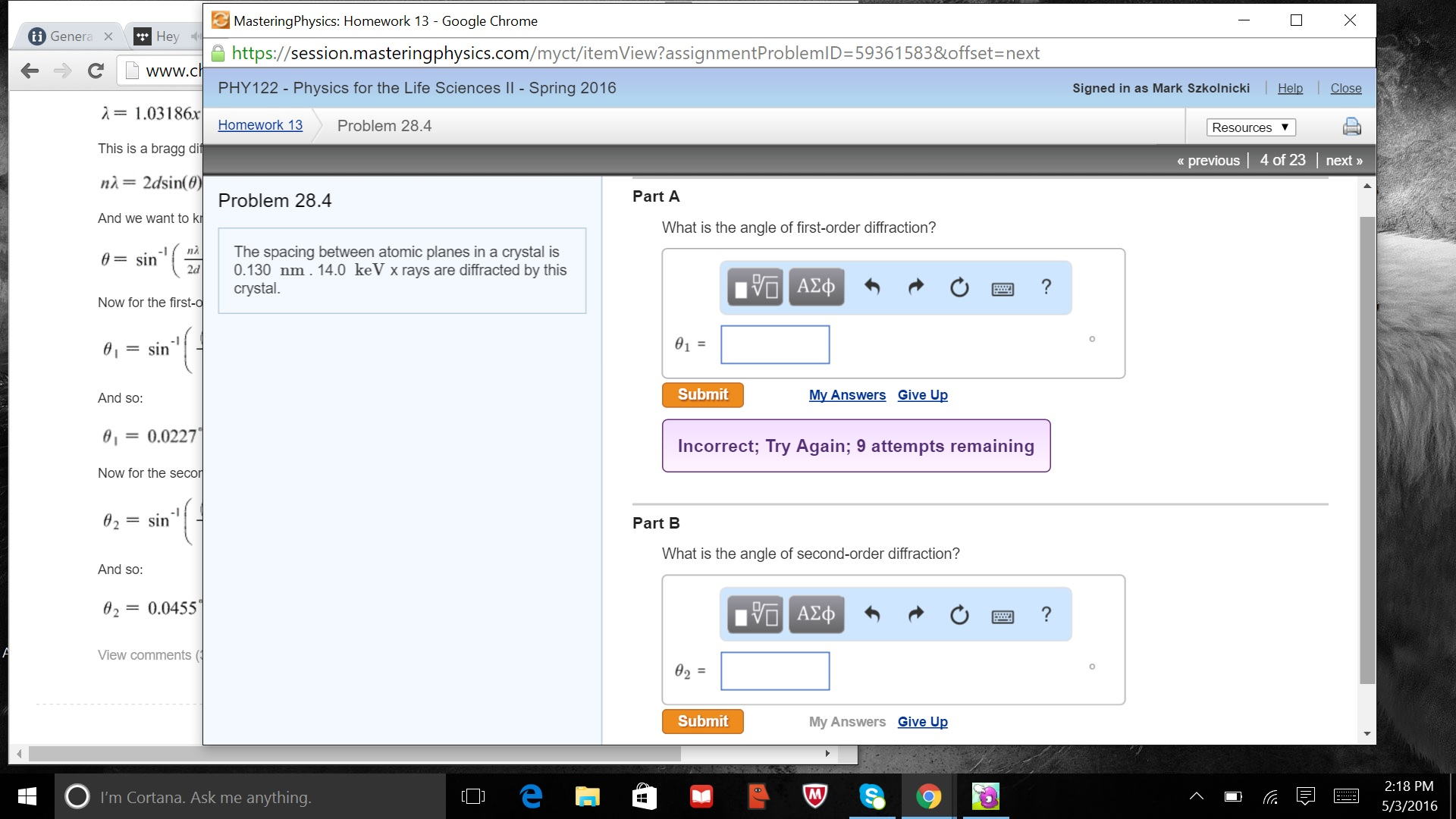The height and width of the screenshot is (819, 1456).
Task: Go to the previous problem
Action: 1208,161
